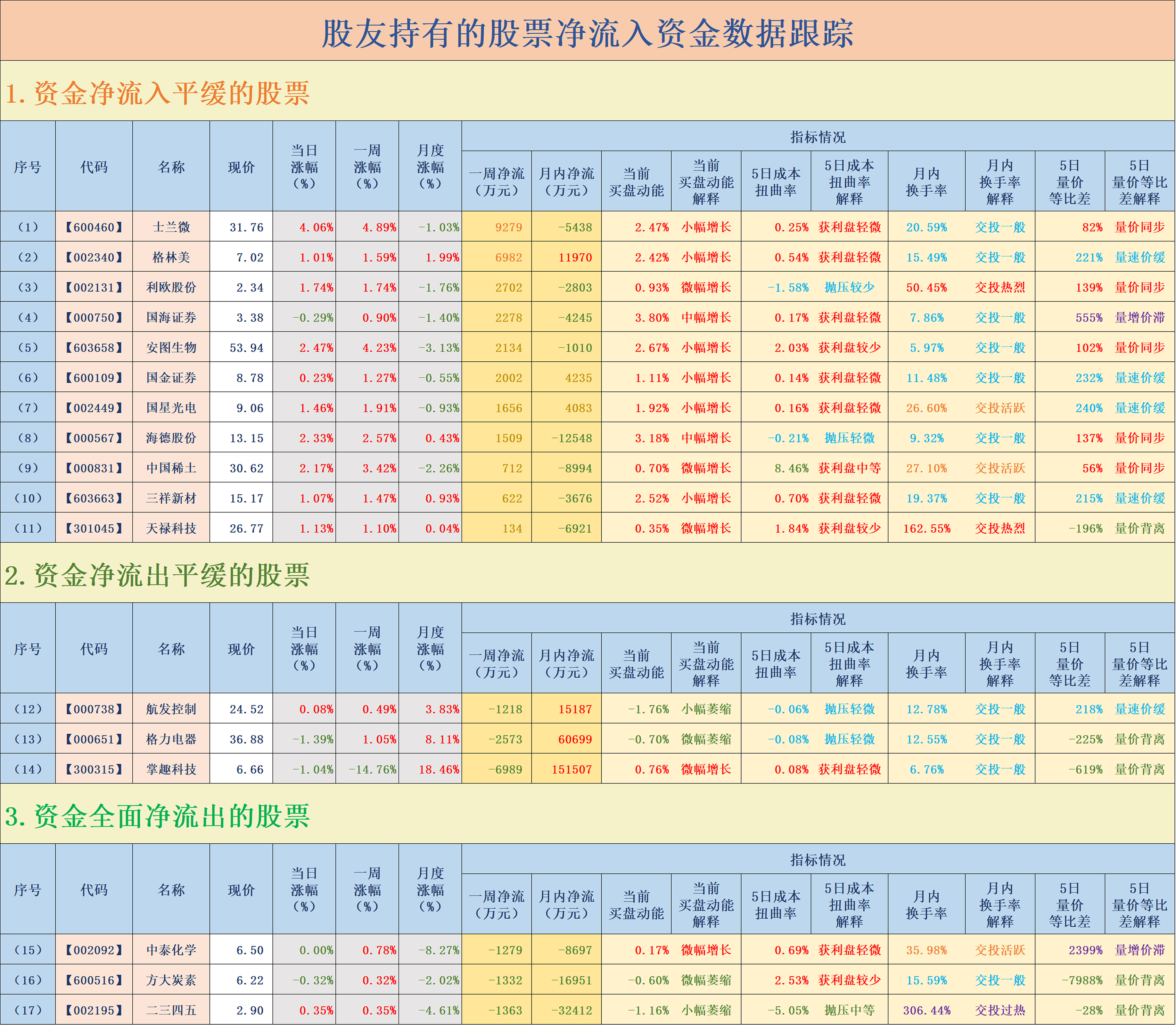The width and height of the screenshot is (1176, 1025).
Task: Click stock code 【000651】
Action: tap(94, 739)
